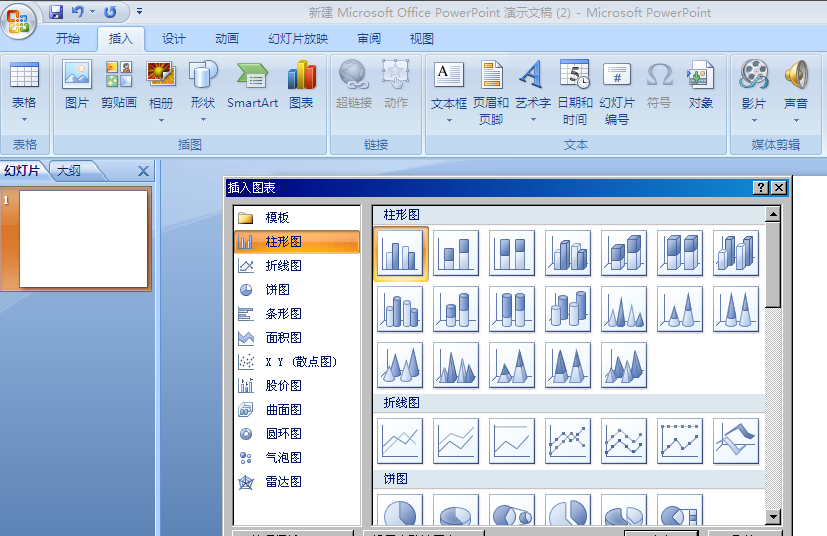Open the dialog help question mark button

coord(760,188)
